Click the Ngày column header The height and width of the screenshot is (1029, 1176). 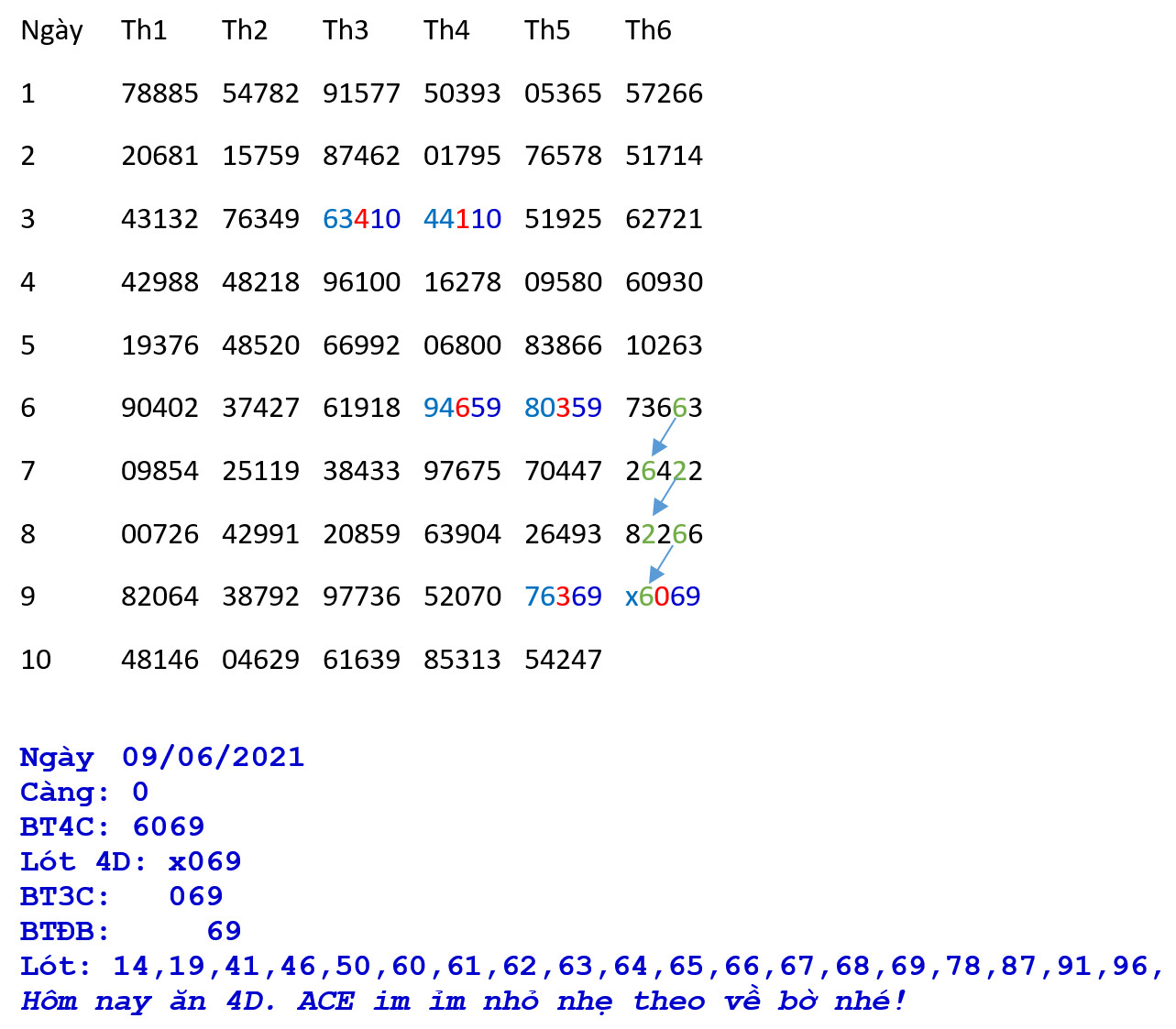pos(52,31)
